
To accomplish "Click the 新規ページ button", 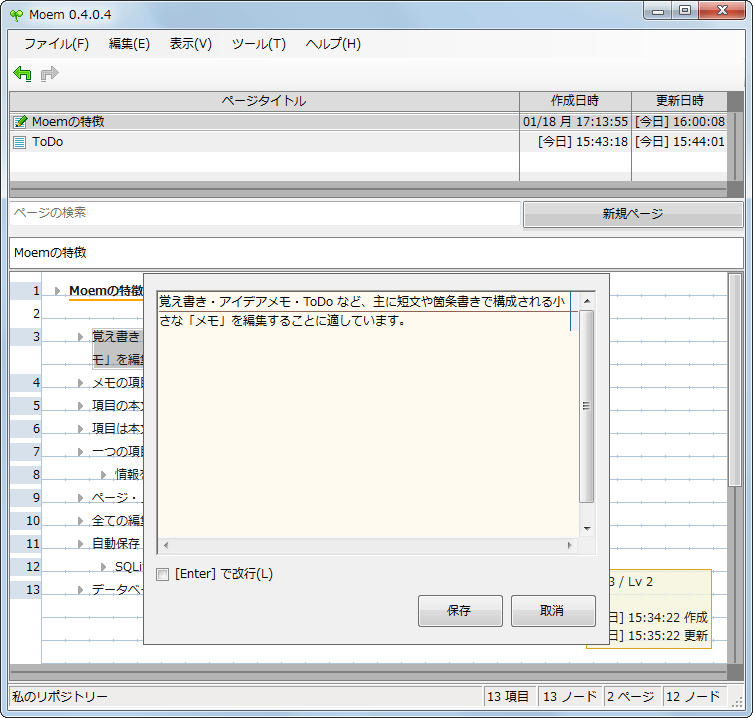I will [633, 214].
